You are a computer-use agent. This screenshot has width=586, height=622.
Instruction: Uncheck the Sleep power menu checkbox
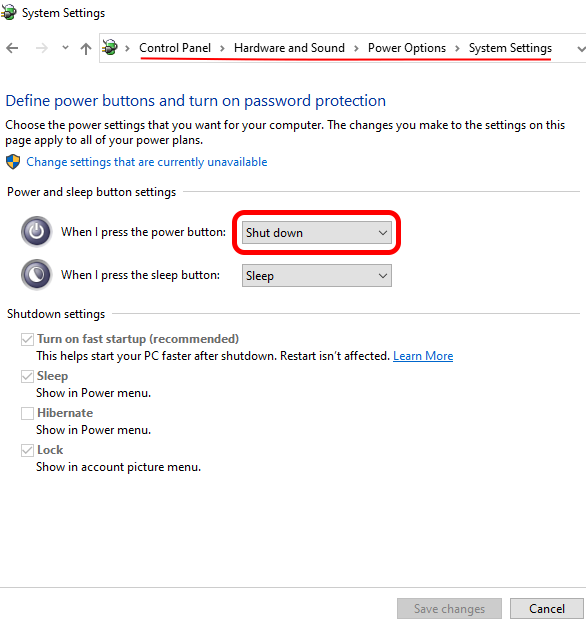(x=27, y=376)
